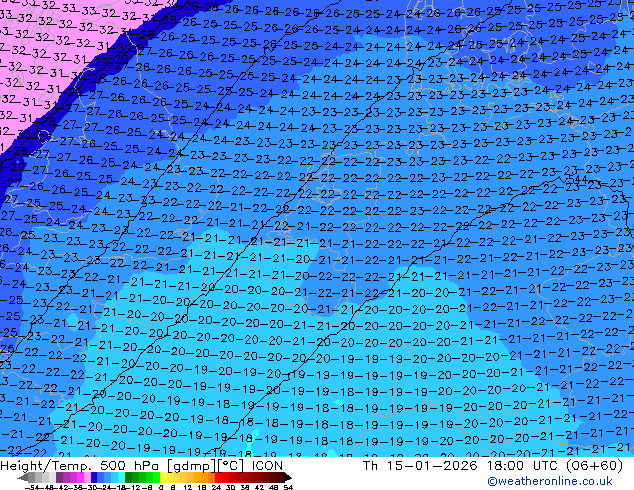
Task: Click the yellow swatch in the temperature legend
Action: [163, 477]
